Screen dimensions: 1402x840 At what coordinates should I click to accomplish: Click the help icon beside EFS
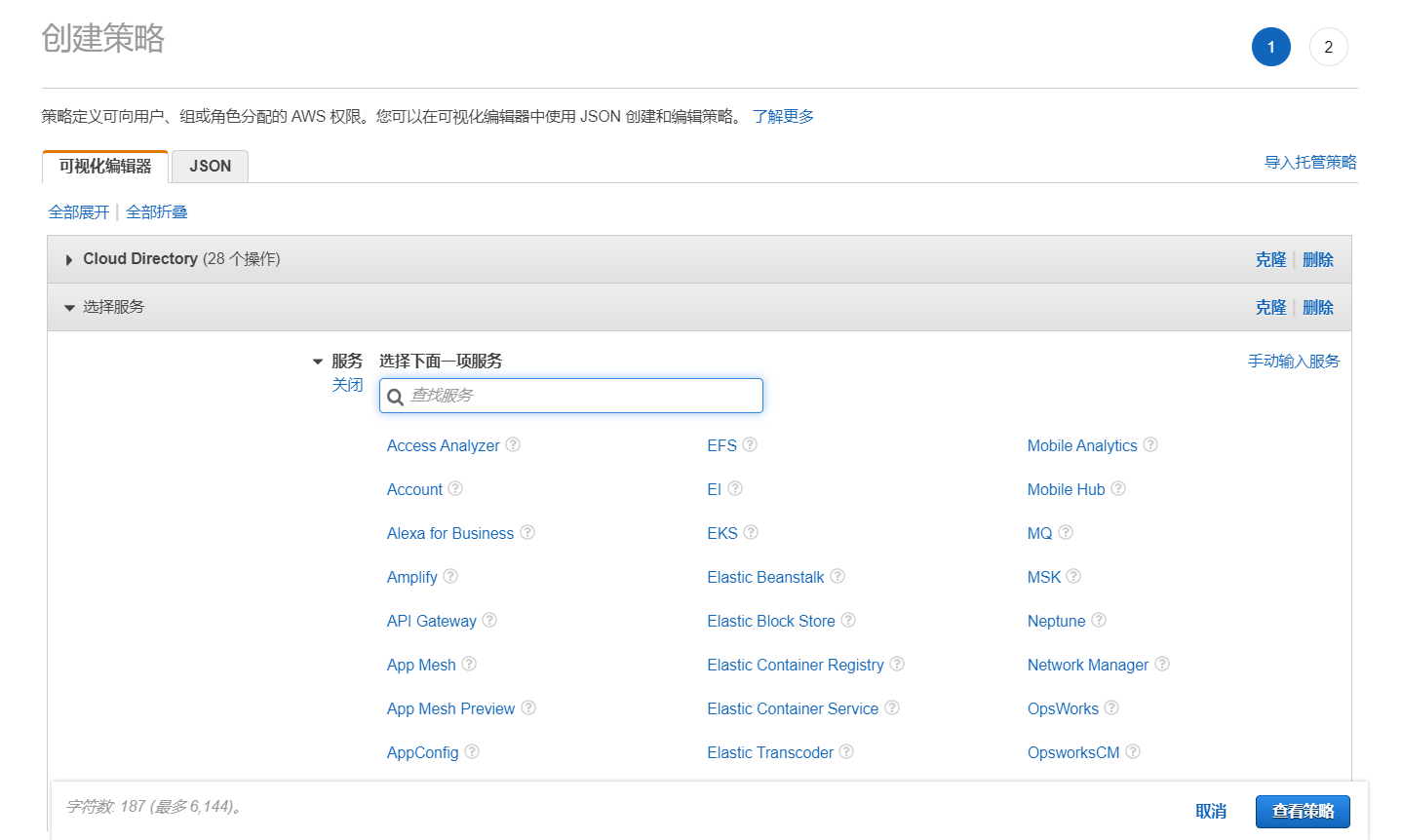pos(750,445)
